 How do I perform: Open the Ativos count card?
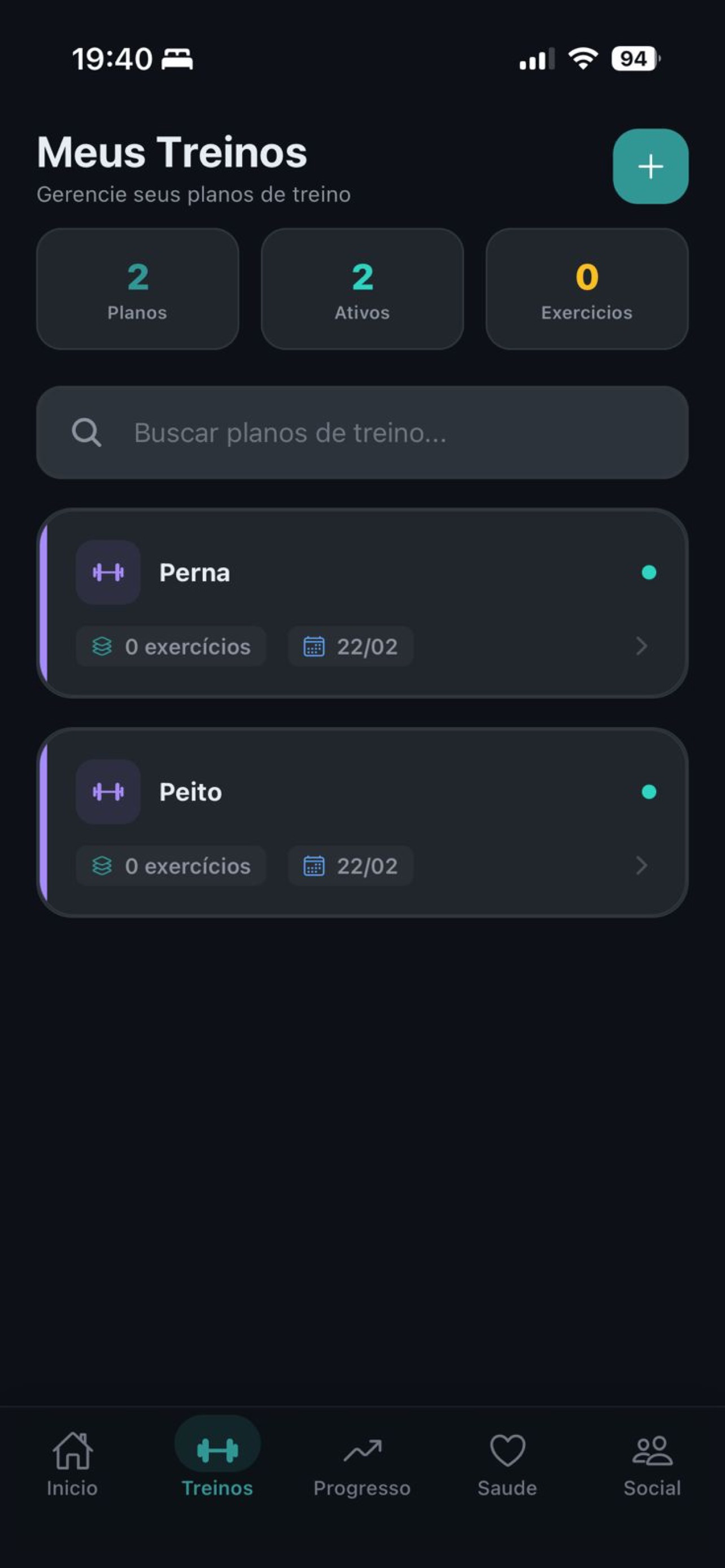(x=362, y=288)
